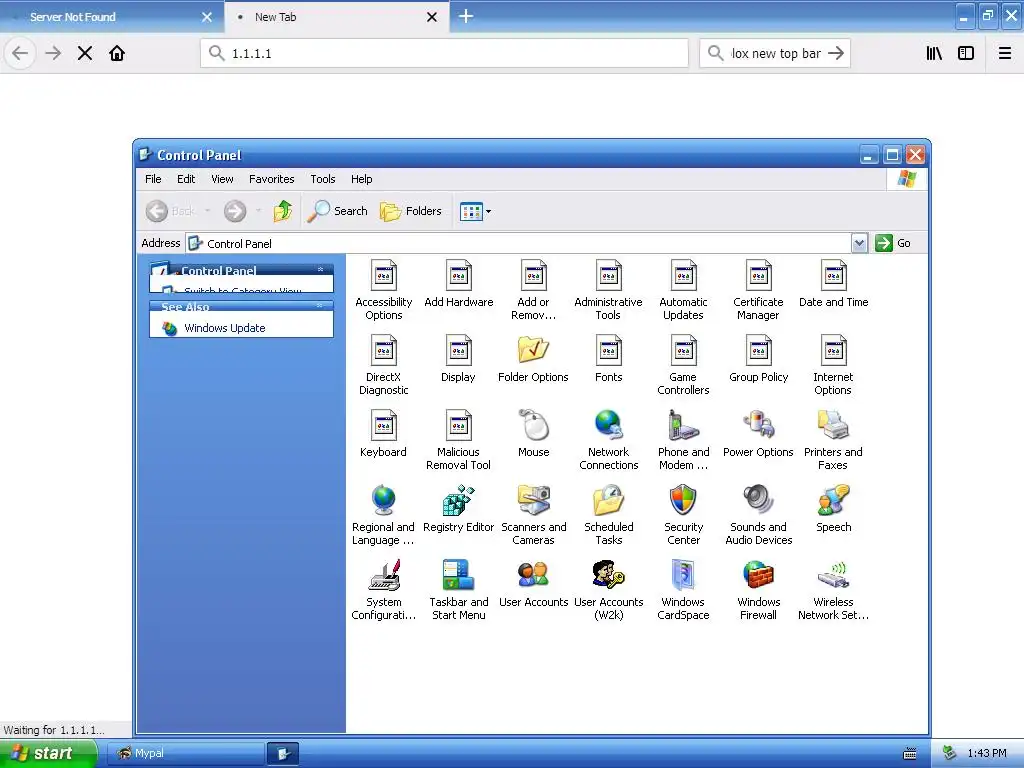The height and width of the screenshot is (768, 1024).
Task: Open Display properties icon
Action: point(458,359)
